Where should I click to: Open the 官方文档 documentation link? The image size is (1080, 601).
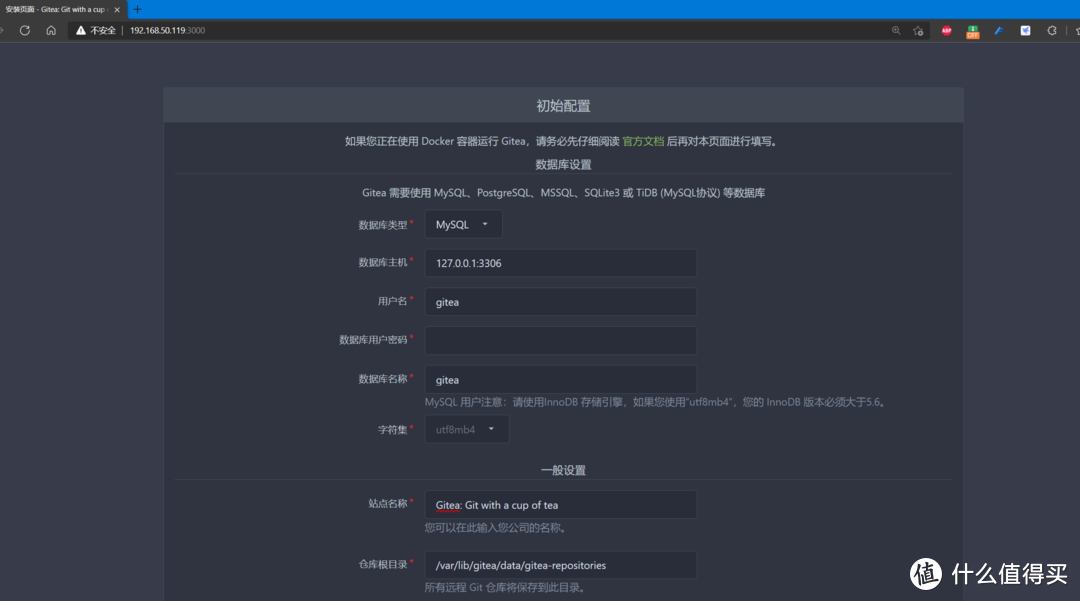coord(643,141)
